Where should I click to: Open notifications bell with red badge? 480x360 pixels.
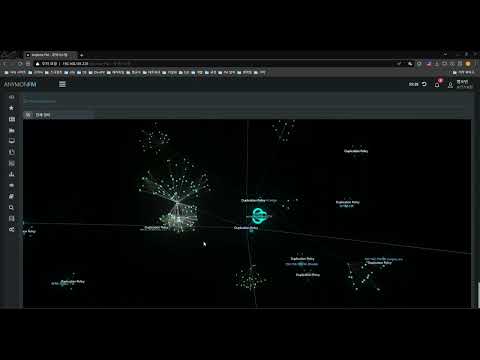[437, 84]
